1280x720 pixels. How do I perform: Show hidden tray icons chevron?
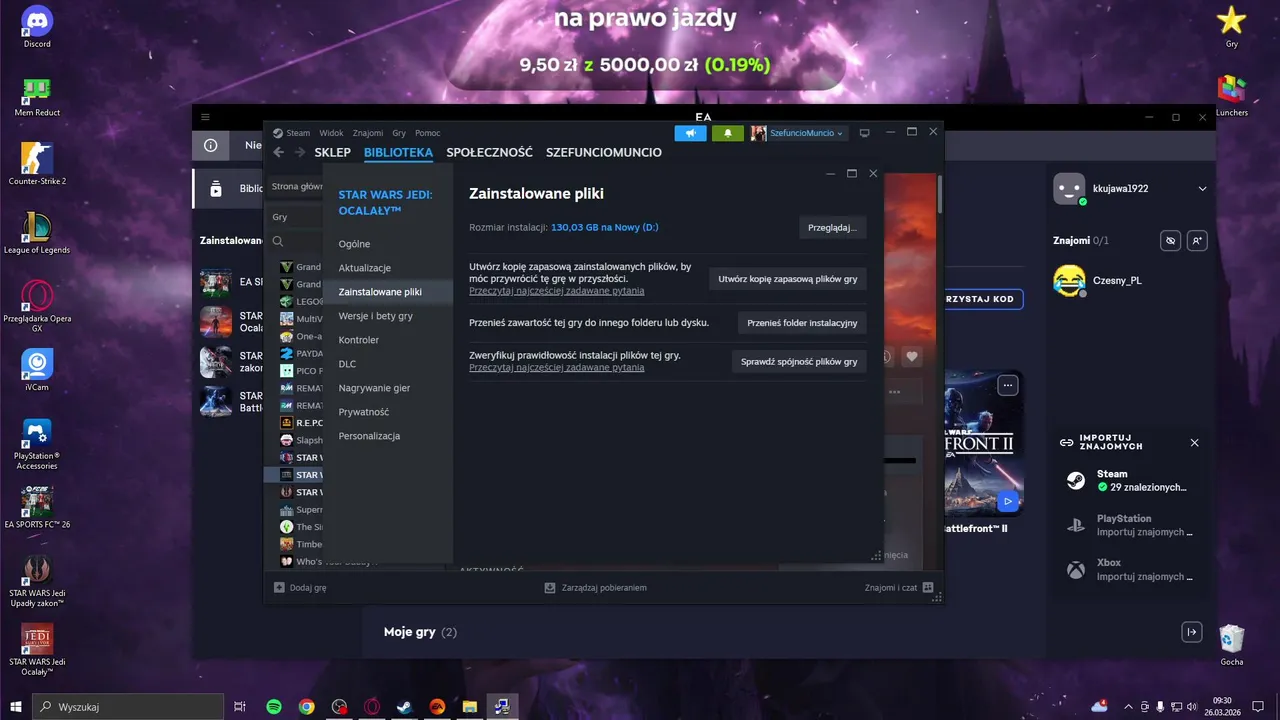(x=1128, y=707)
